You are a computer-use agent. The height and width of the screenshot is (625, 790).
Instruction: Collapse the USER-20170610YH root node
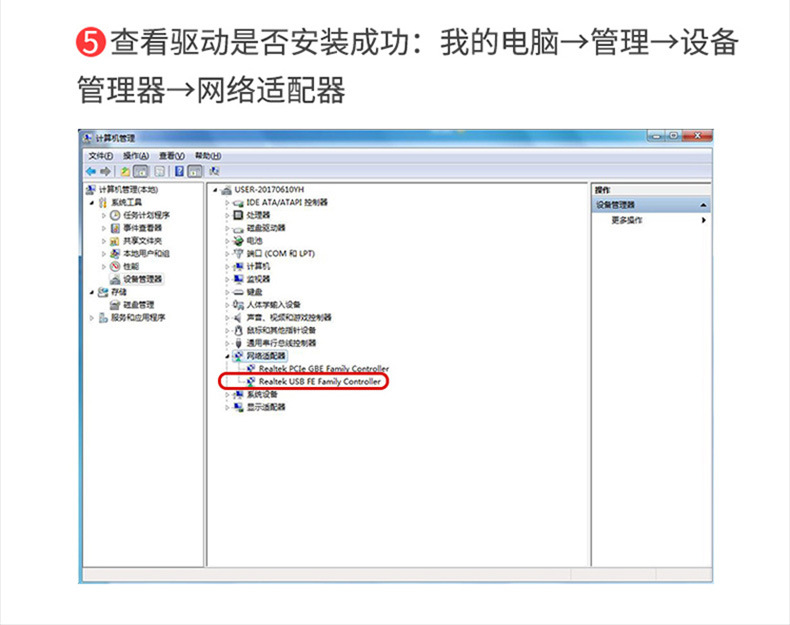(x=215, y=190)
